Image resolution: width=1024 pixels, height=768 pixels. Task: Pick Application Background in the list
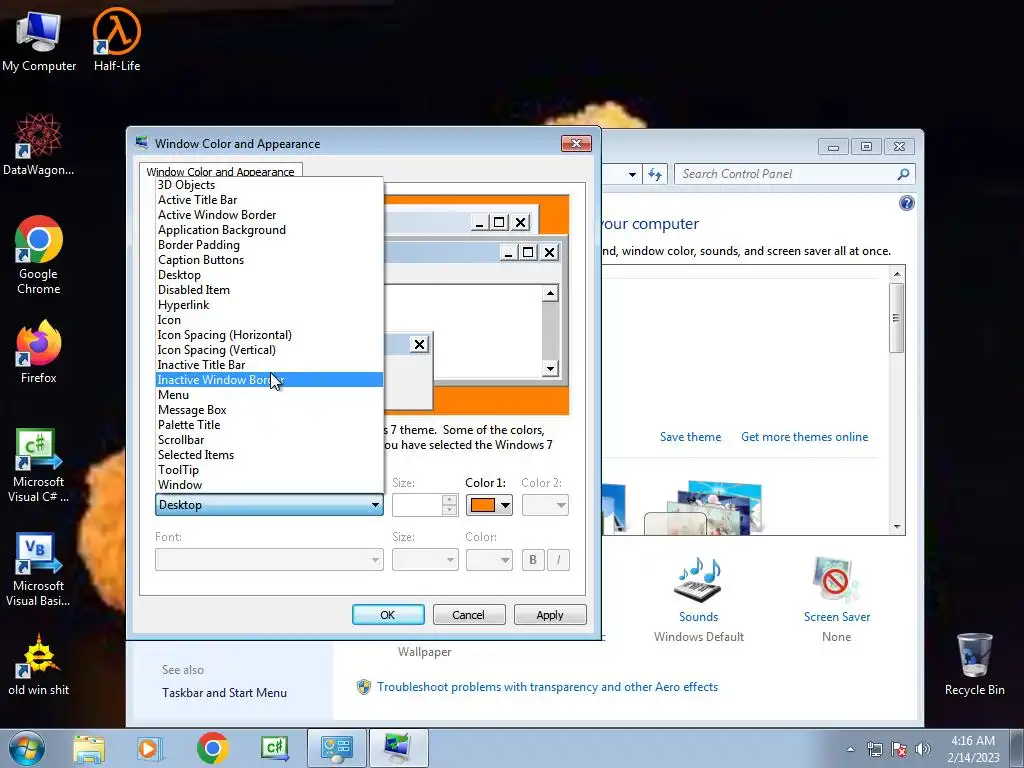click(269, 230)
